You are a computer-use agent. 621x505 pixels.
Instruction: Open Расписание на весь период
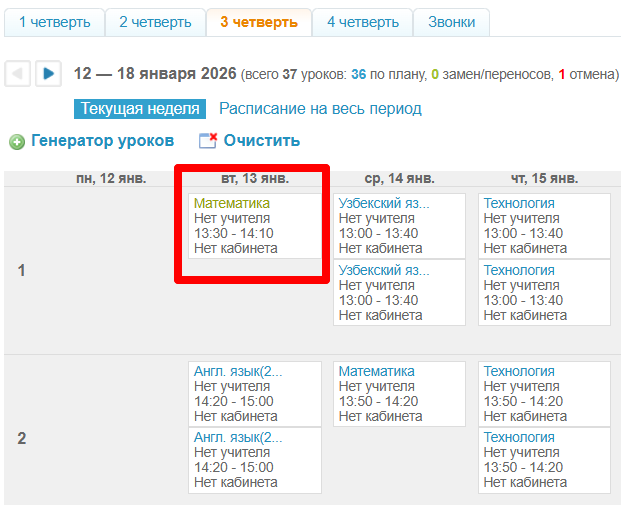pos(320,109)
